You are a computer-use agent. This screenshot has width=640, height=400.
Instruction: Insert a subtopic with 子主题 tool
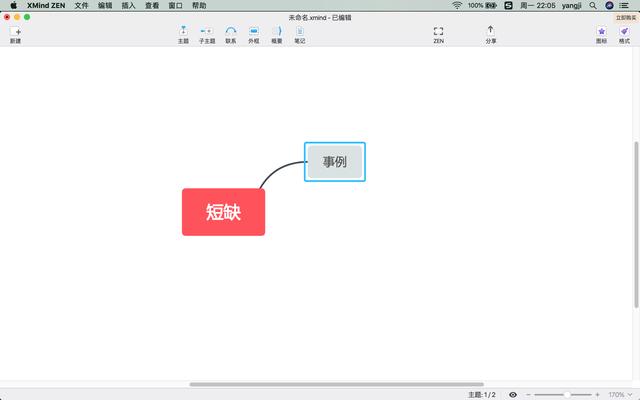point(207,35)
